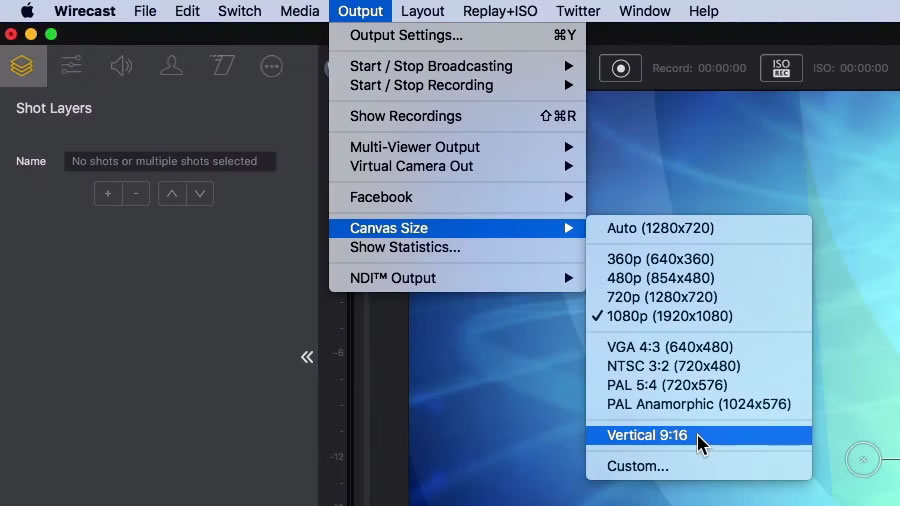The width and height of the screenshot is (900, 506).
Task: Collapse the panel with double chevron
Action: tap(307, 357)
